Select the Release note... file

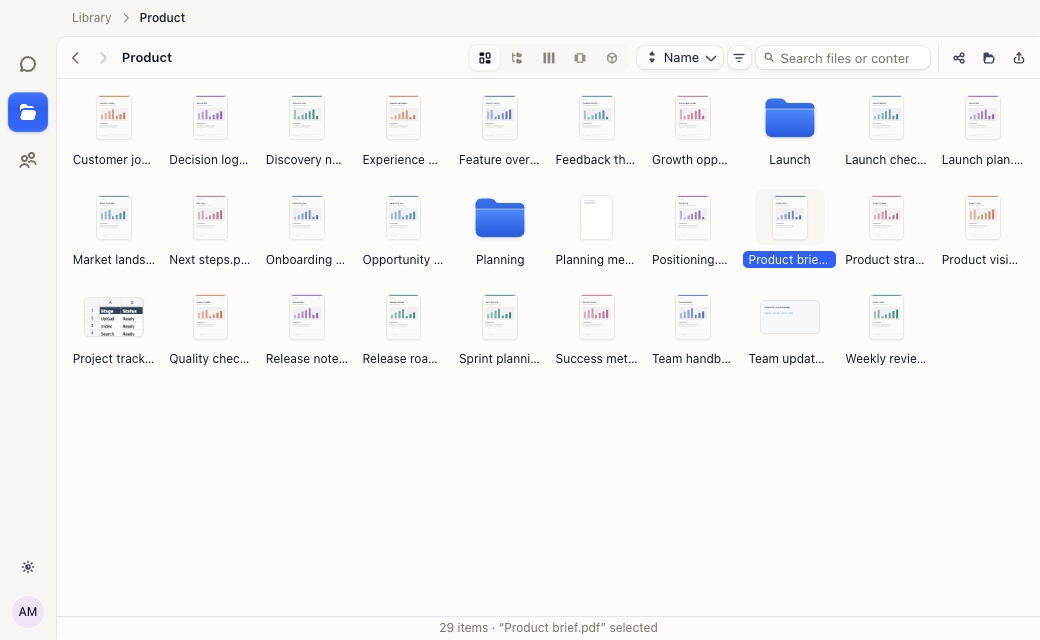point(306,330)
